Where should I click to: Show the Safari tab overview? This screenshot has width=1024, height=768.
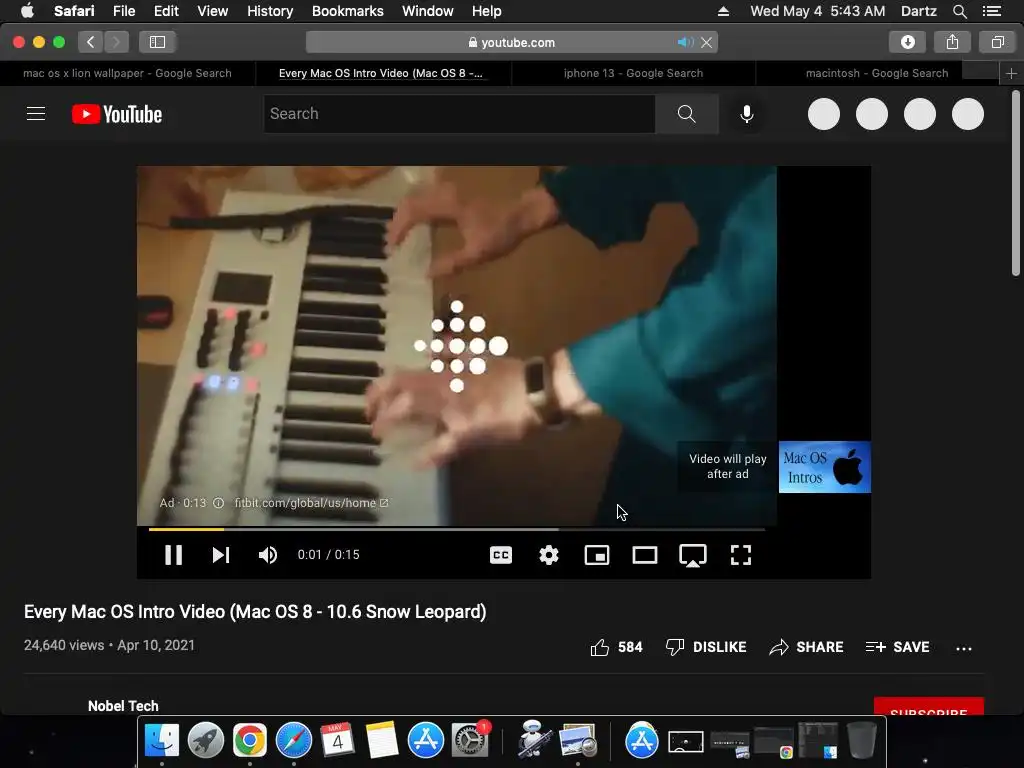(997, 42)
